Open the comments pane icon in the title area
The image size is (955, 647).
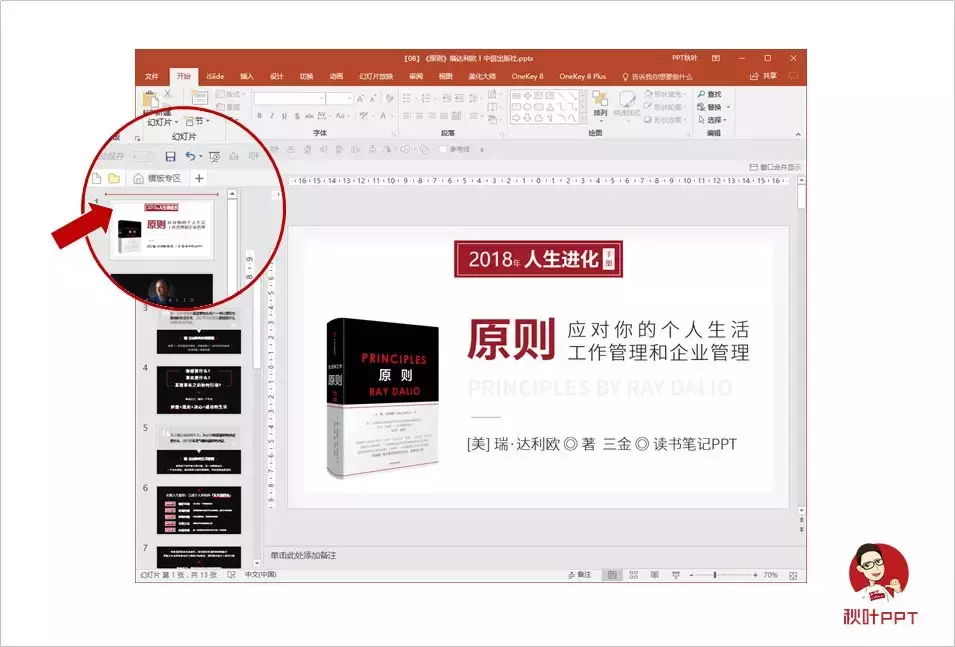click(x=793, y=76)
